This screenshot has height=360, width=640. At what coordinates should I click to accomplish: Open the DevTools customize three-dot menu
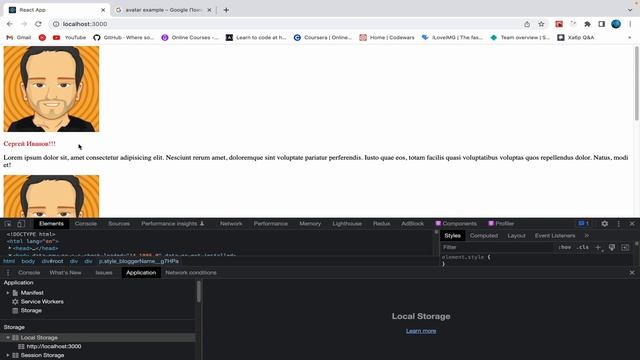(619, 224)
